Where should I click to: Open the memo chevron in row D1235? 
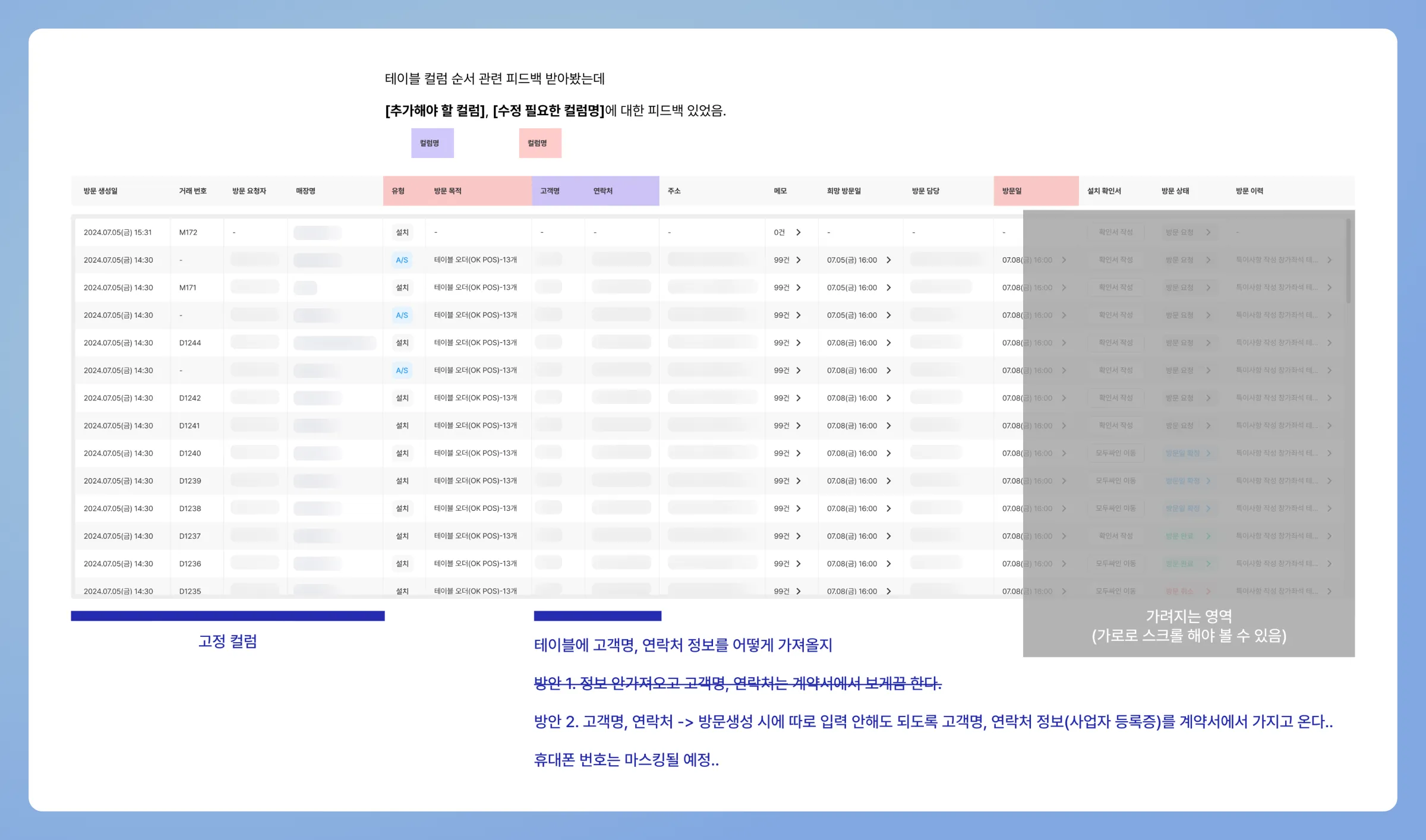point(798,591)
